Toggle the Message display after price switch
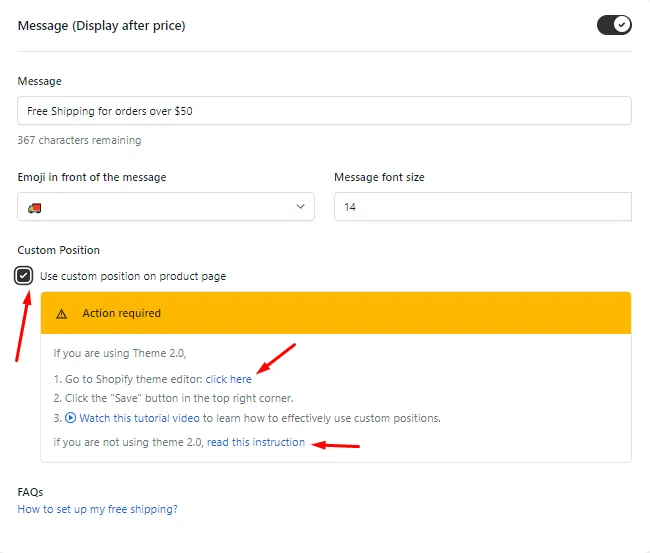650x553 pixels. click(x=614, y=25)
